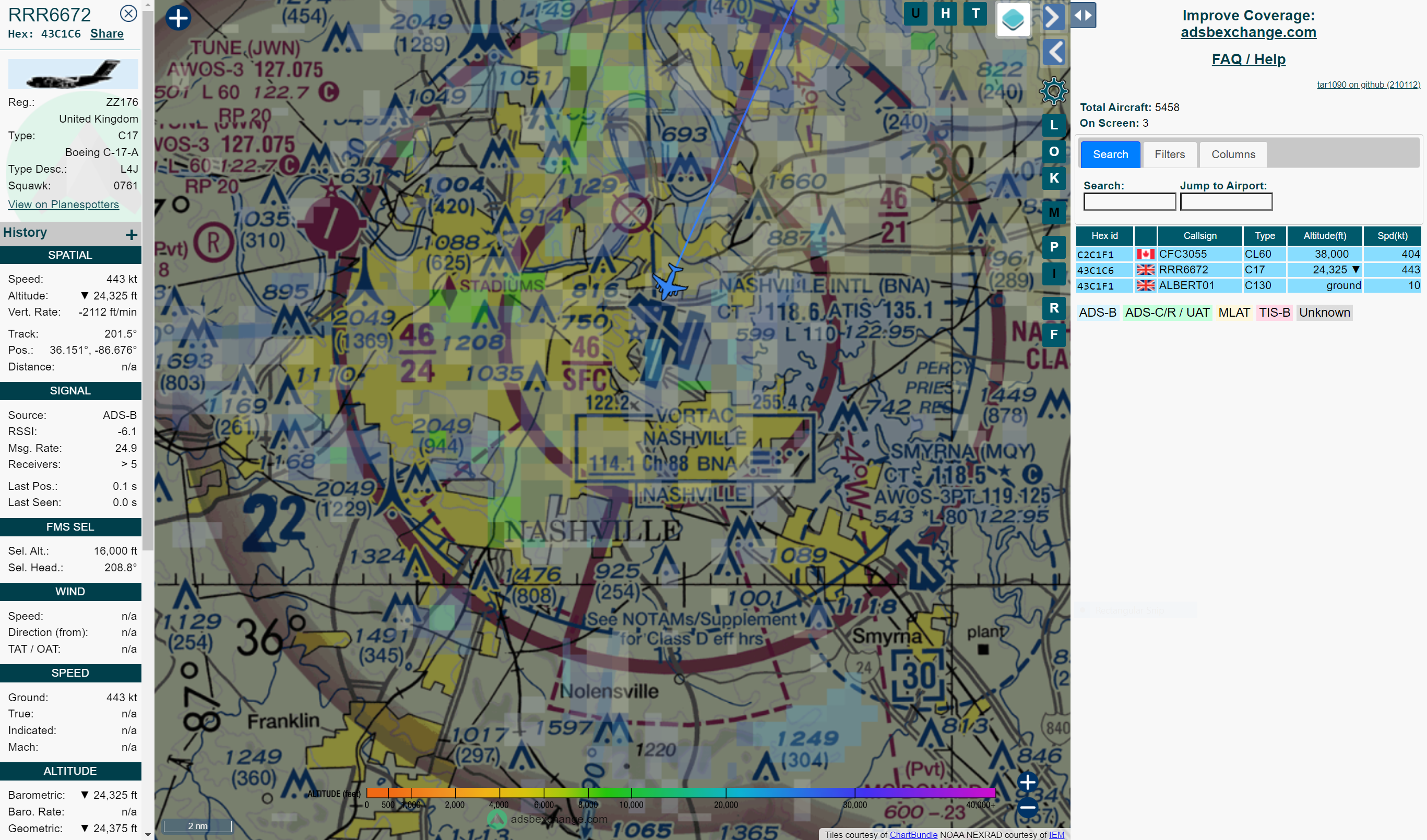
Task: Switch to the Columns tab
Action: coord(1233,154)
